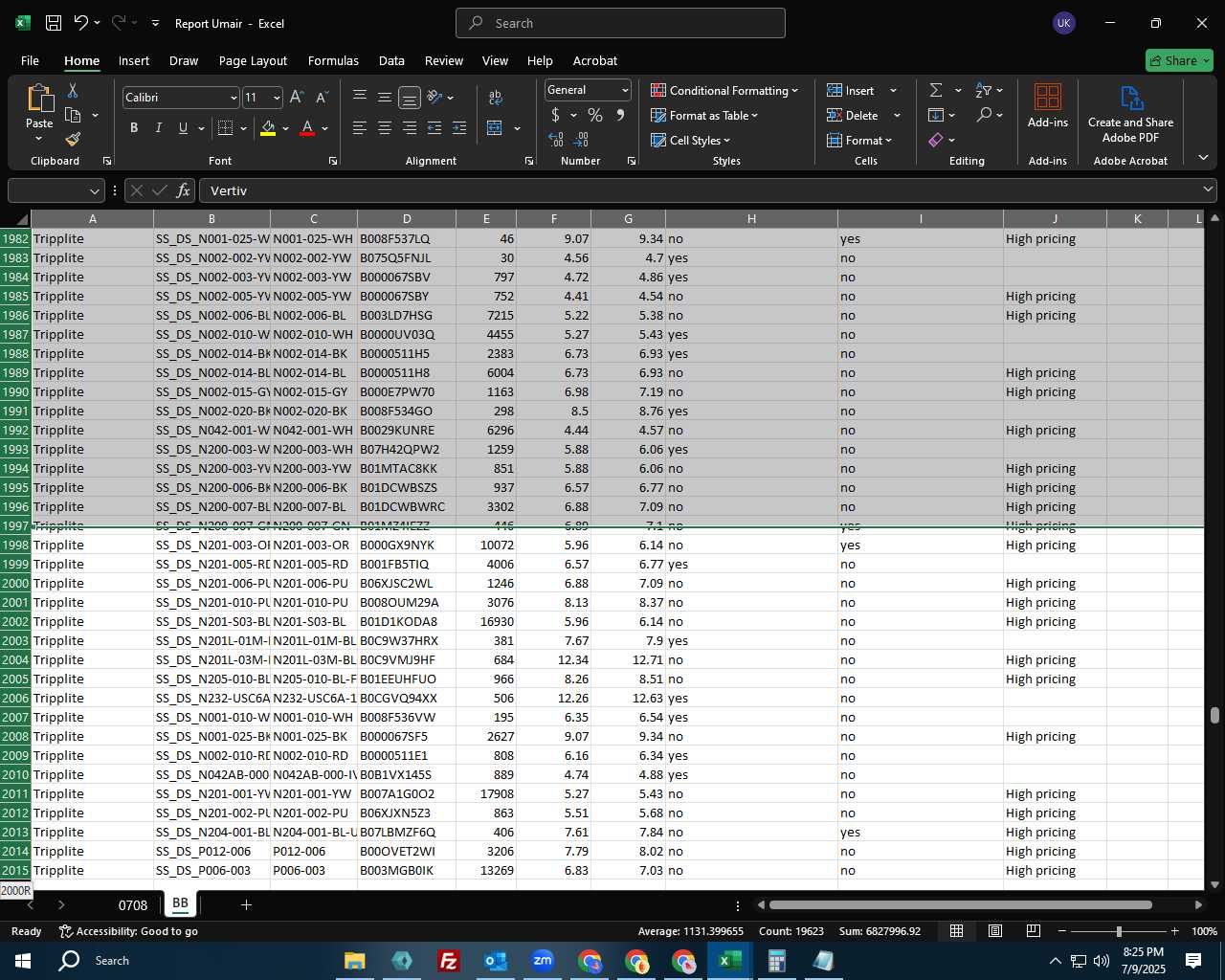Click the Font Color red swatch
The height and width of the screenshot is (980, 1225).
click(x=307, y=128)
